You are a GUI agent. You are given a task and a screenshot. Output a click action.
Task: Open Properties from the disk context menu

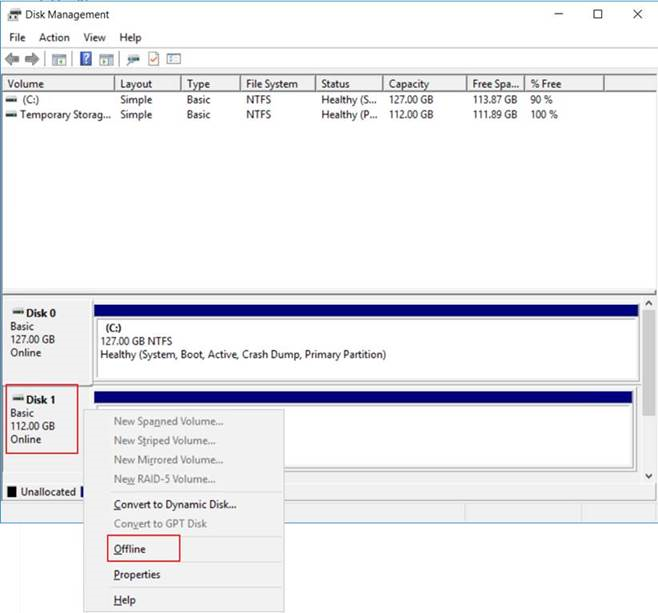coord(137,575)
